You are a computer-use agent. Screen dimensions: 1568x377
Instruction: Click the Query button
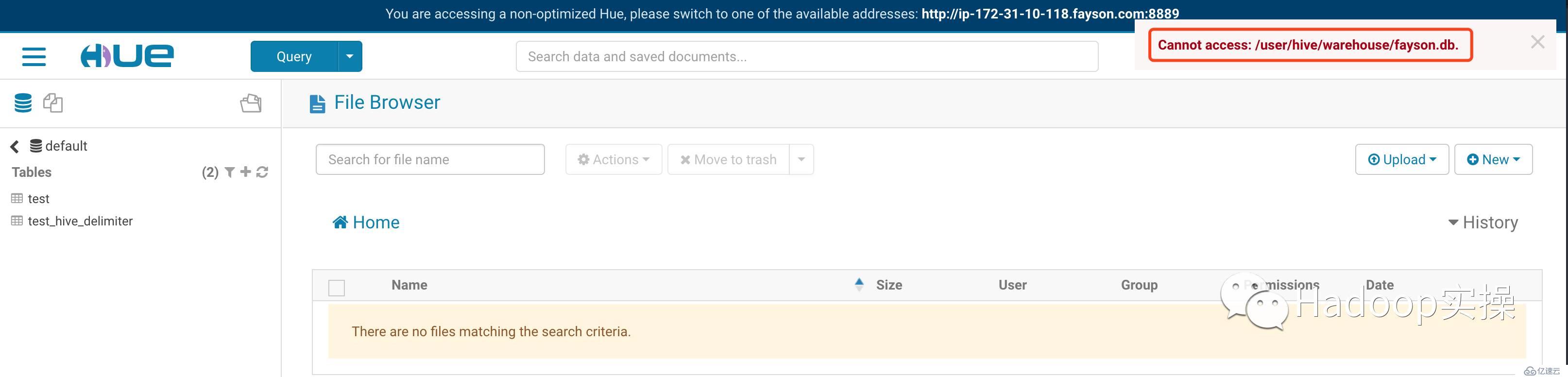tap(294, 56)
